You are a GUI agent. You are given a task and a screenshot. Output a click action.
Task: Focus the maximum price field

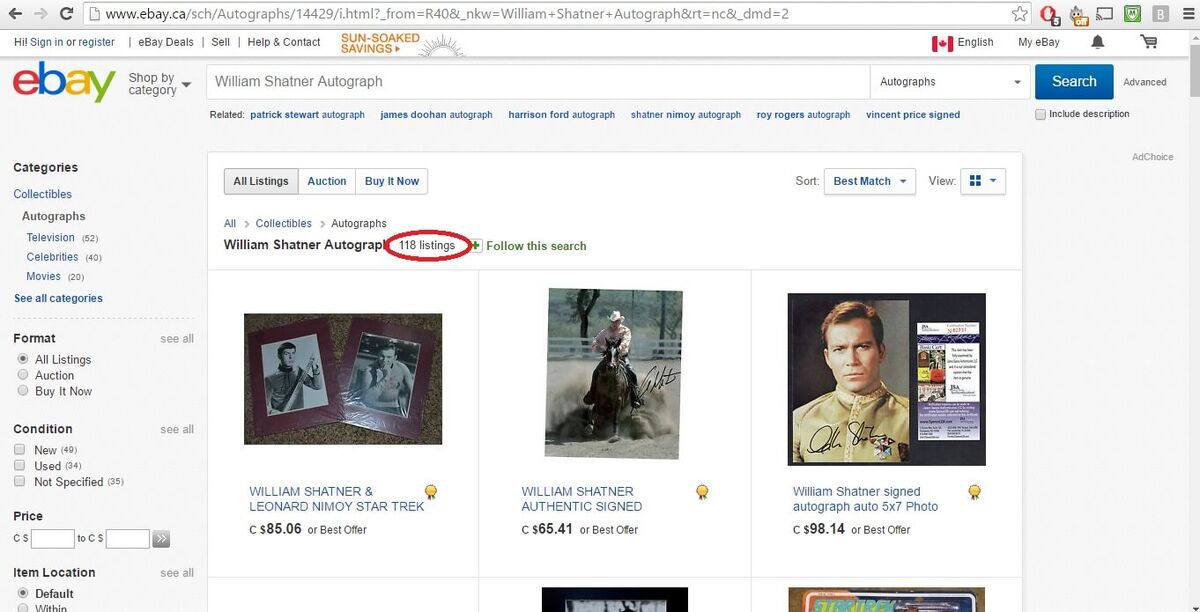128,539
